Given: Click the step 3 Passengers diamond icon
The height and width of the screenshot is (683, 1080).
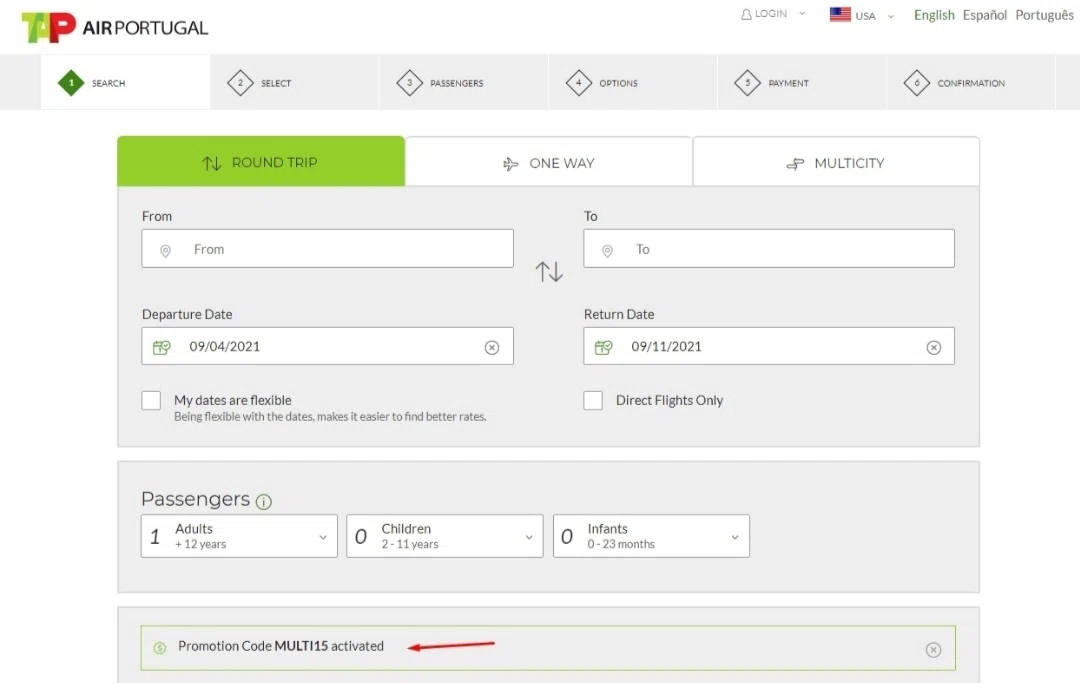Looking at the screenshot, I should [x=409, y=83].
